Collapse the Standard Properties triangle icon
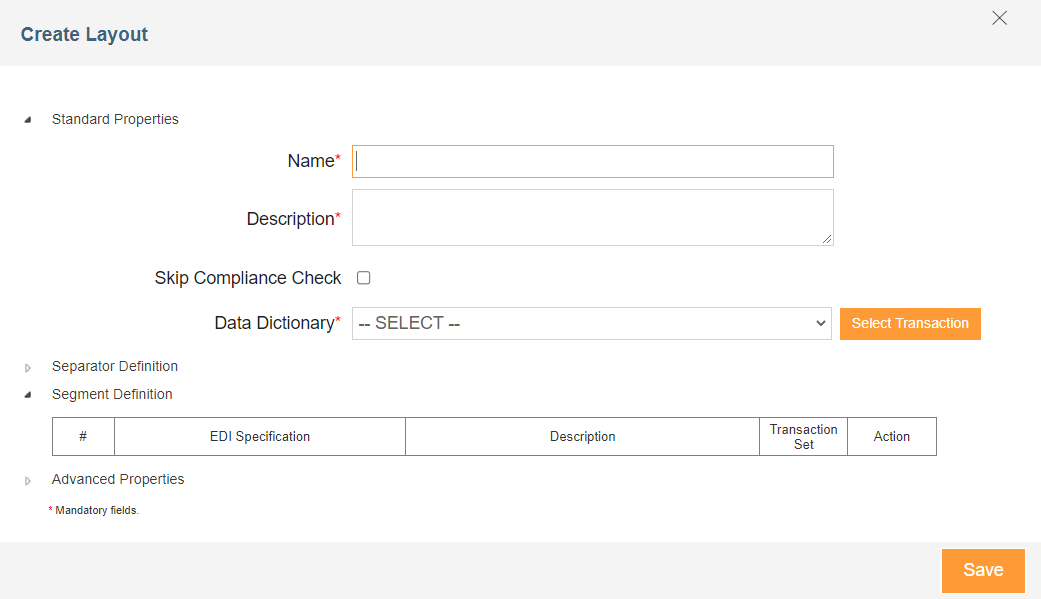 point(28,120)
